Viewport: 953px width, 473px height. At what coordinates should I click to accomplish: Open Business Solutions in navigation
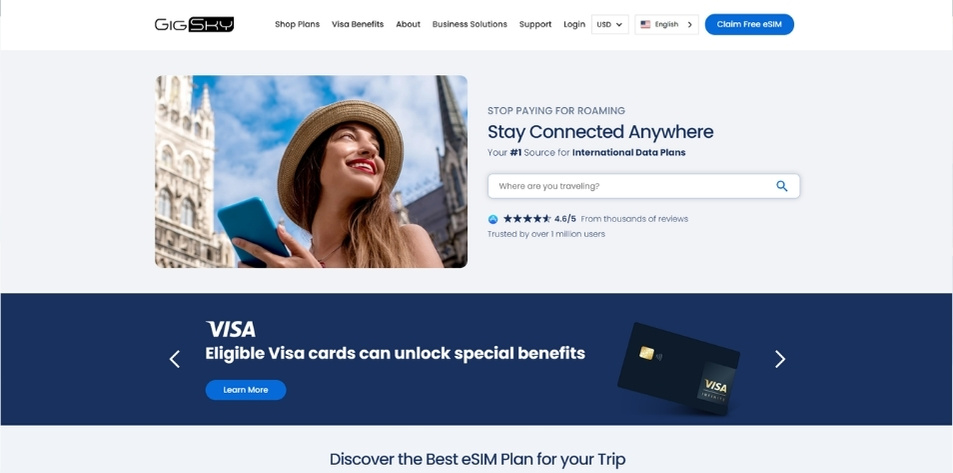[x=470, y=24]
